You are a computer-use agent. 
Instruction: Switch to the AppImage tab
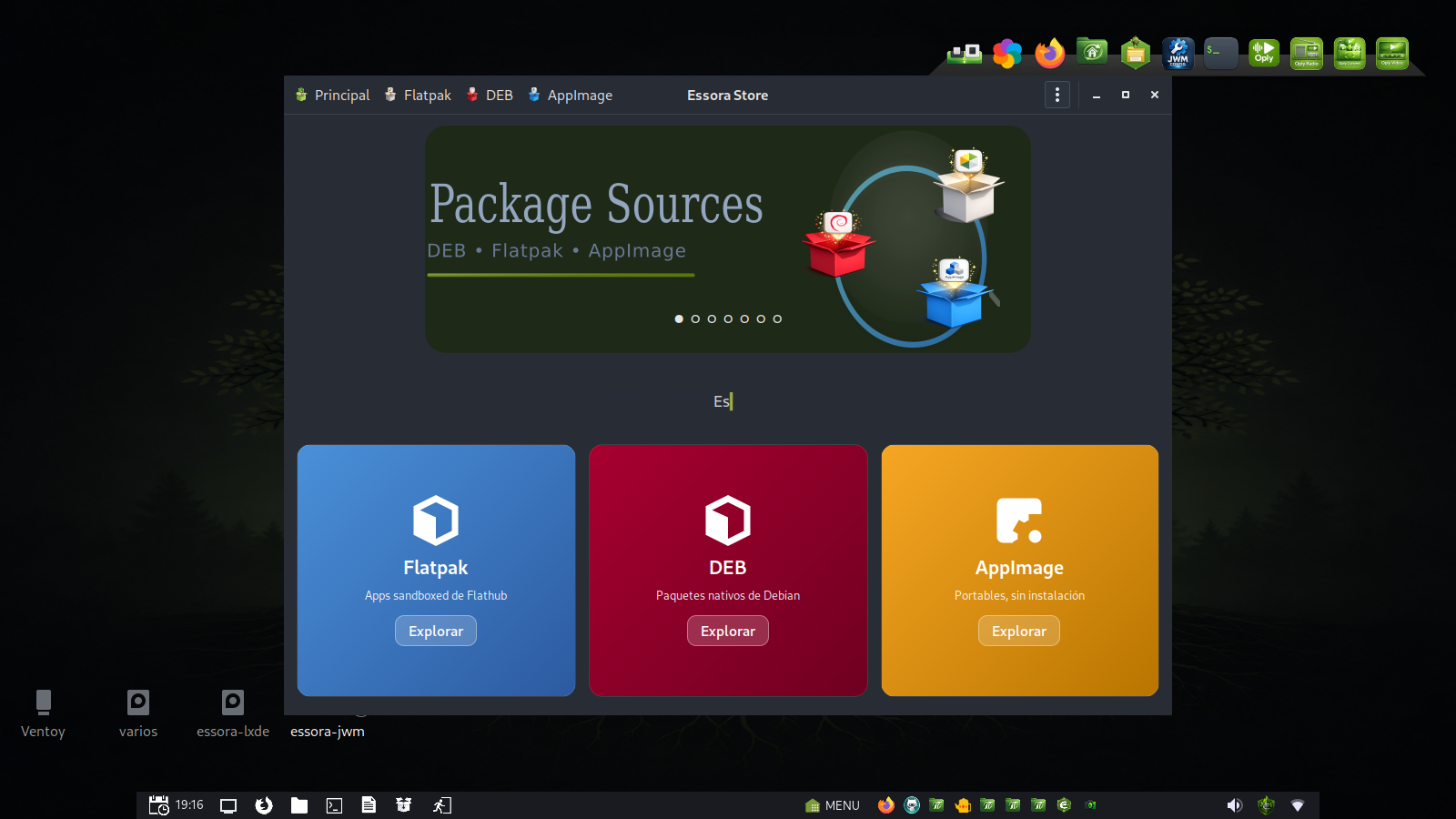click(570, 95)
